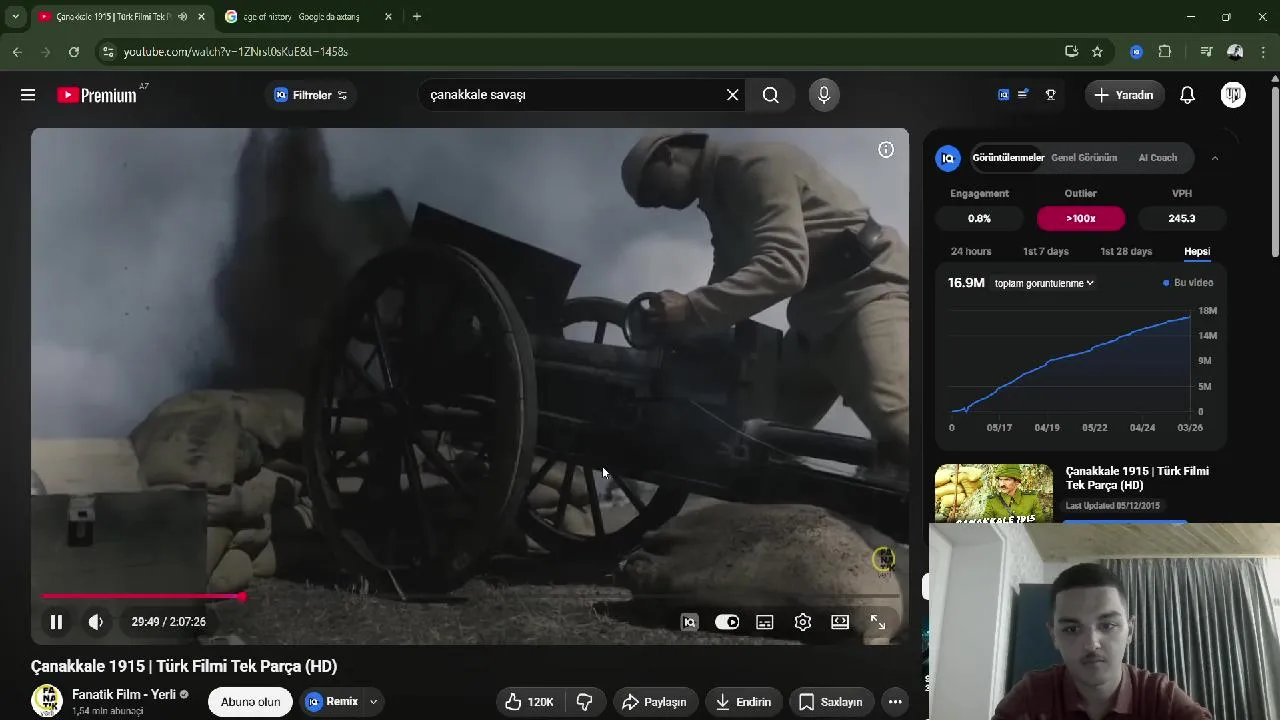This screenshot has height=720, width=1280.
Task: Dislike the video with thumbs down
Action: [x=585, y=702]
